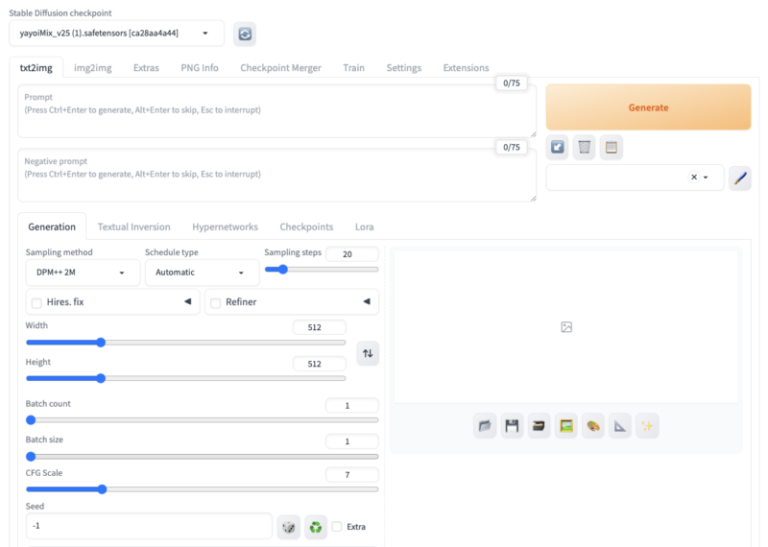Tick the Extra seed checkbox
The height and width of the screenshot is (547, 768).
[x=337, y=527]
